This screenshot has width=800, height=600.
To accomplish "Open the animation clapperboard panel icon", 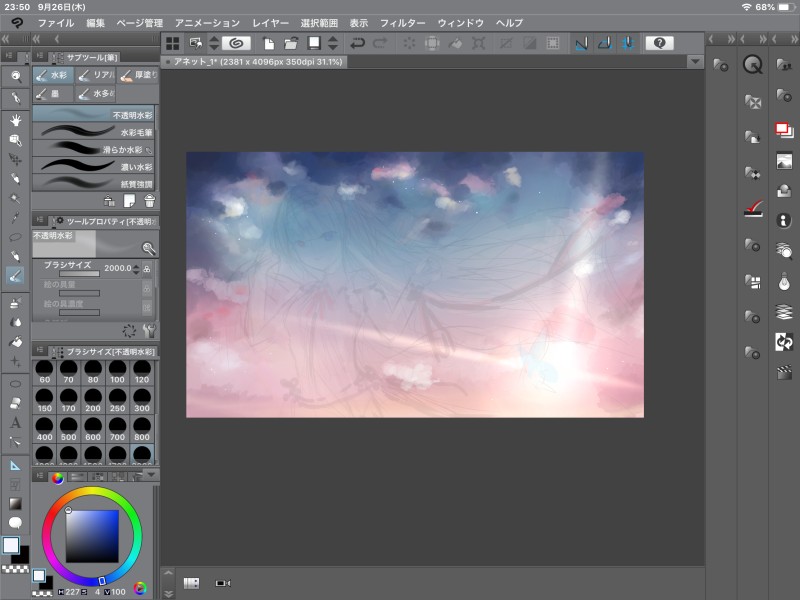I will [x=784, y=372].
